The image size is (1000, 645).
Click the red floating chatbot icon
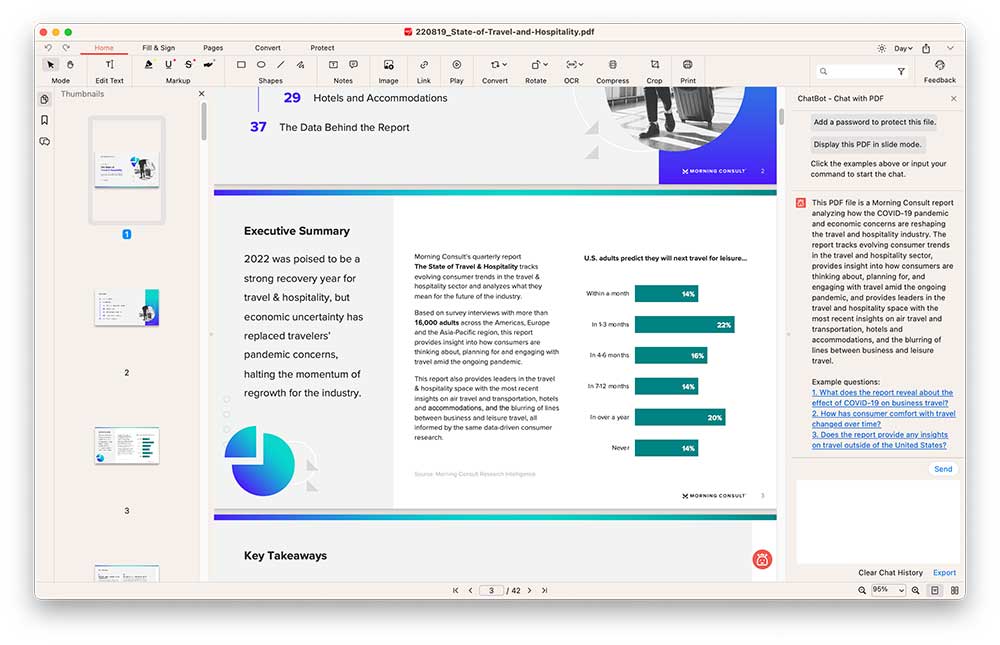[762, 560]
